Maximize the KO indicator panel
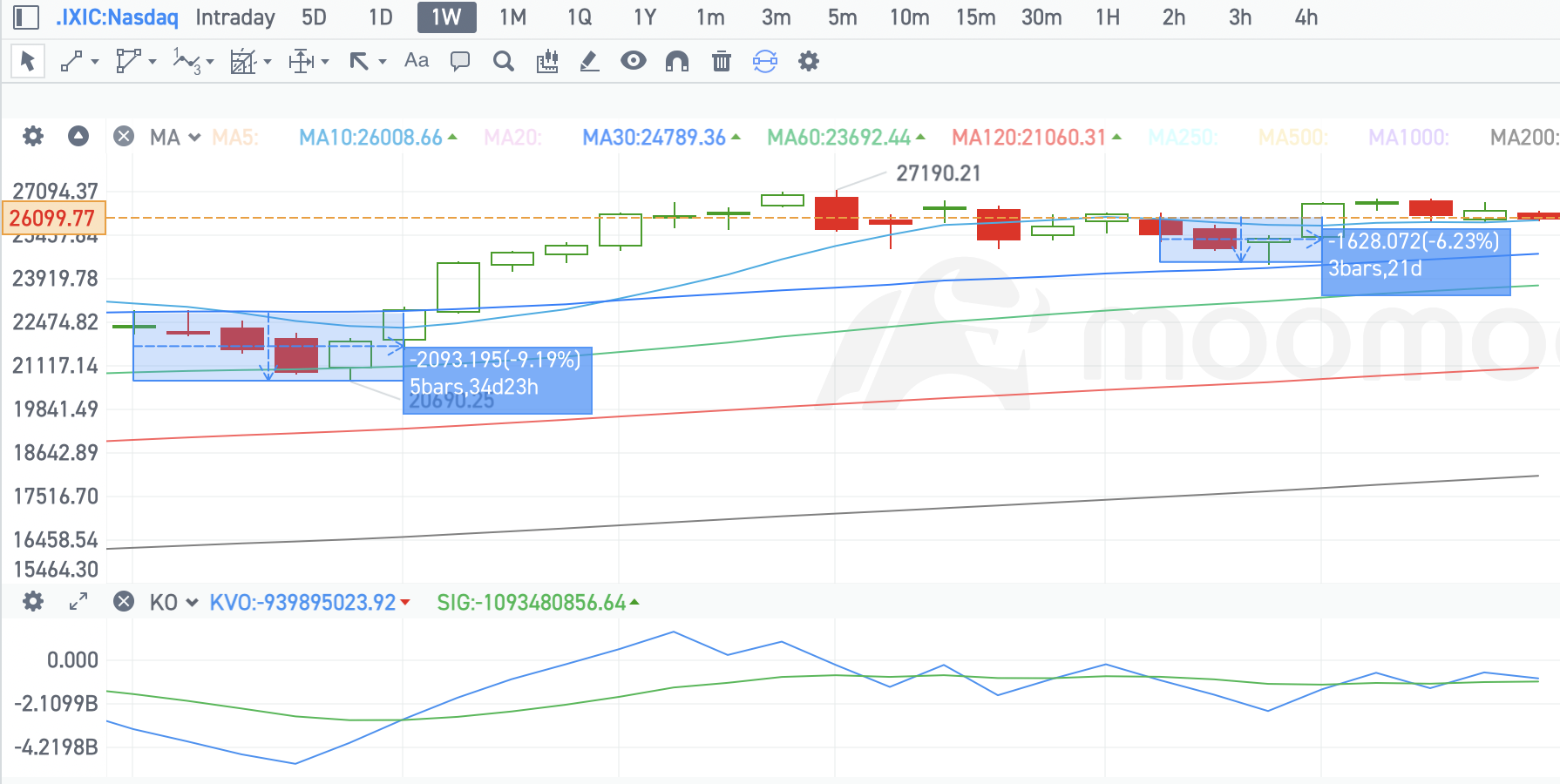Screen dimensions: 1560x784 [78, 602]
